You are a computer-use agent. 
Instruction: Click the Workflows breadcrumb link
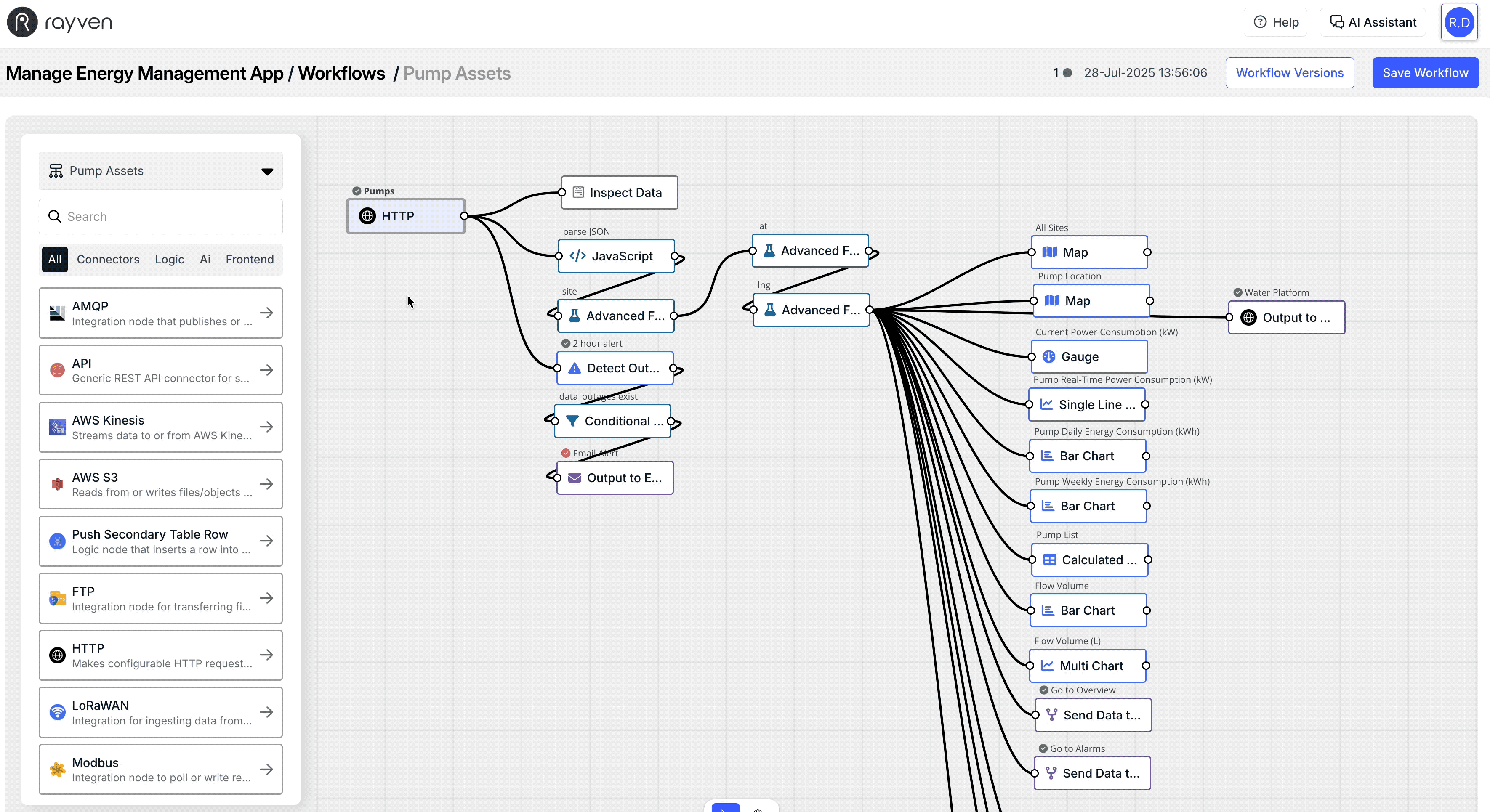[341, 74]
